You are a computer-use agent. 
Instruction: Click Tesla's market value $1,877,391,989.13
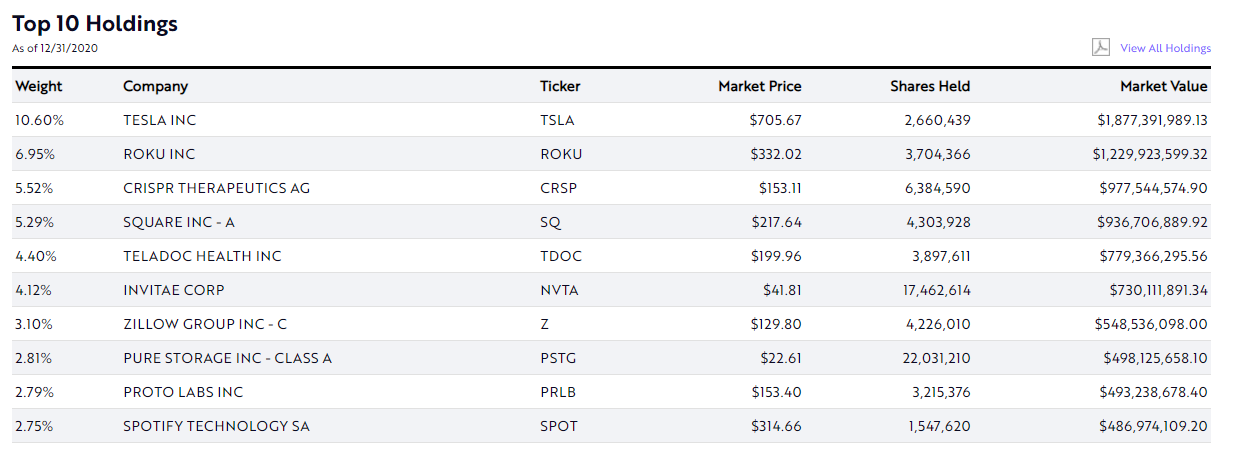coord(1152,120)
